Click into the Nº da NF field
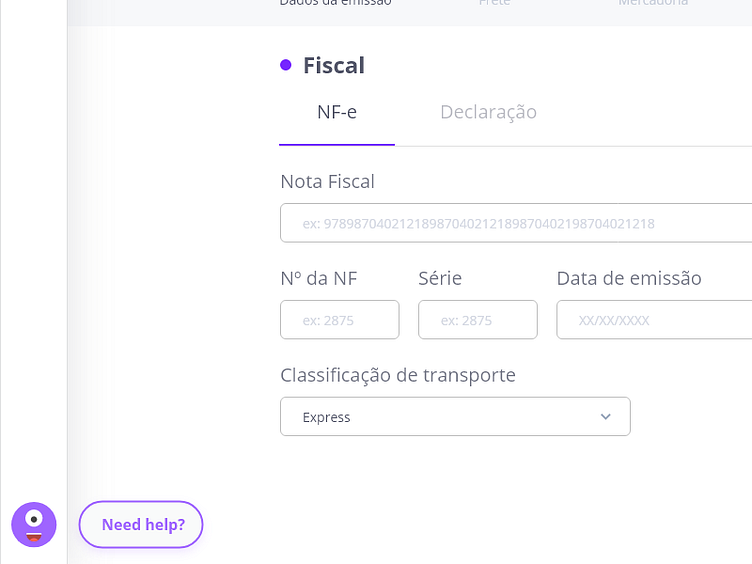This screenshot has height=564, width=752. click(x=339, y=320)
